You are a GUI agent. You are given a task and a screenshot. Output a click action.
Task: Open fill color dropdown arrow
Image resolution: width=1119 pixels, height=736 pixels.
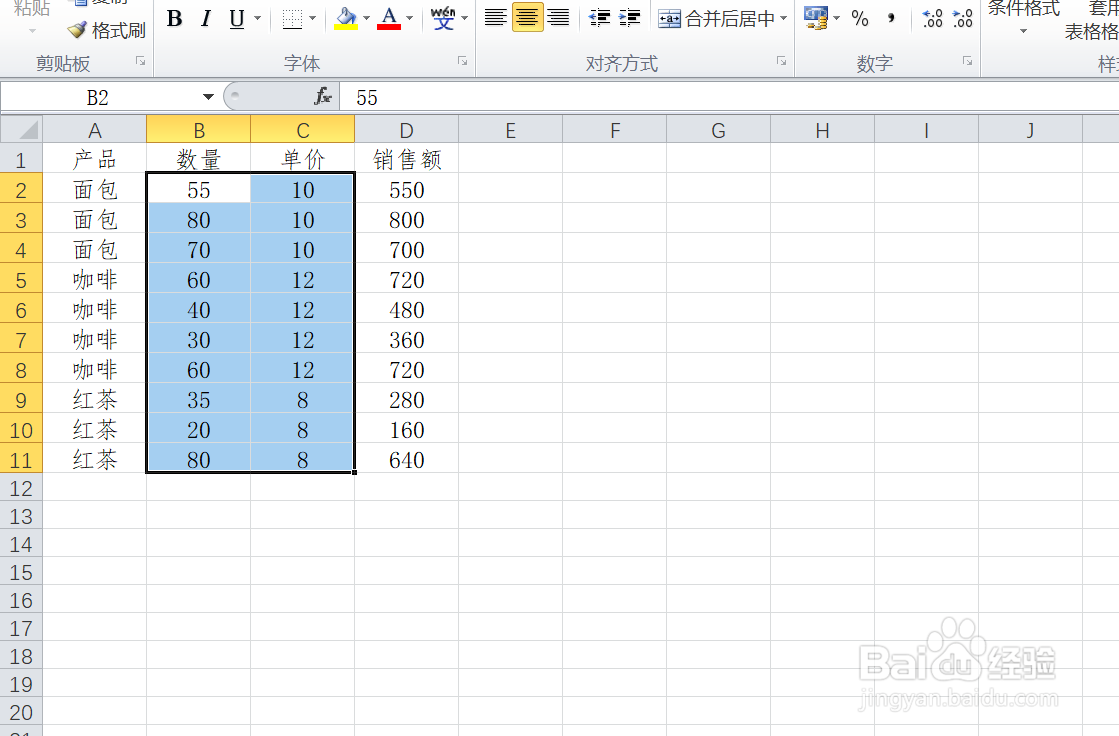(367, 19)
